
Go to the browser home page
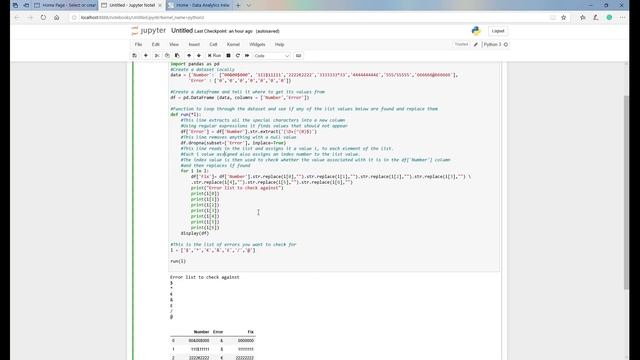coord(56,18)
